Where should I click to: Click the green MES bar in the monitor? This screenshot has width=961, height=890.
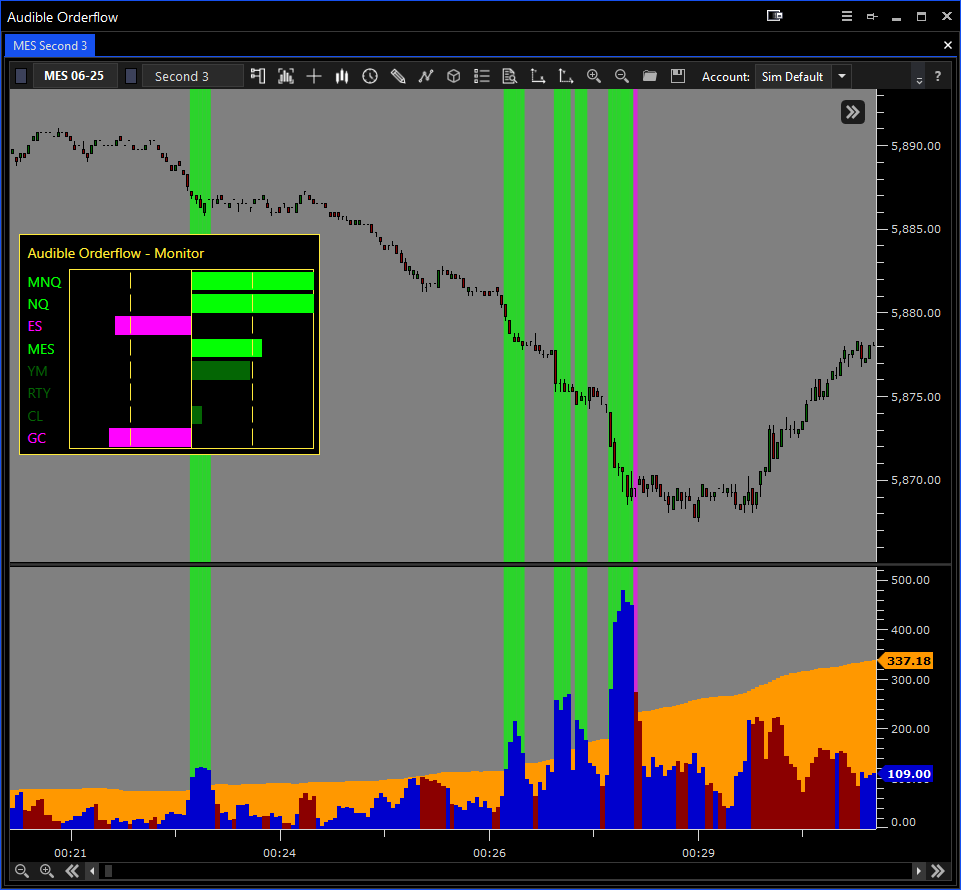[227, 348]
